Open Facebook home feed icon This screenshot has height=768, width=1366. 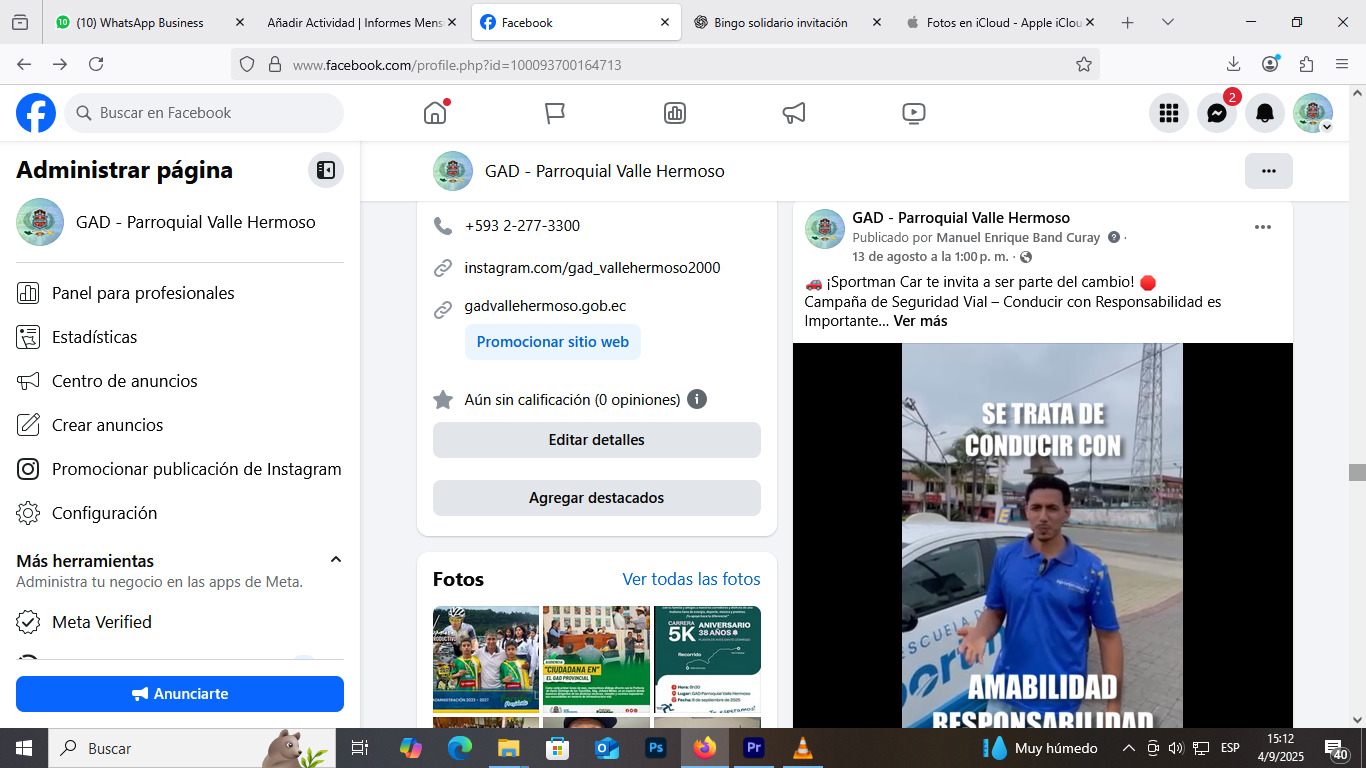click(435, 113)
